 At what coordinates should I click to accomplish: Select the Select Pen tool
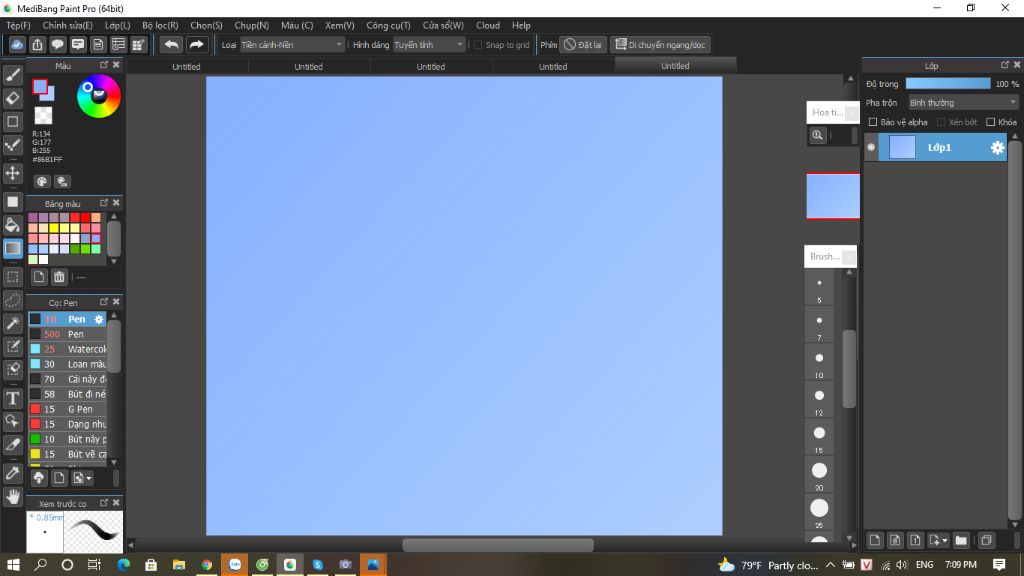pos(12,347)
